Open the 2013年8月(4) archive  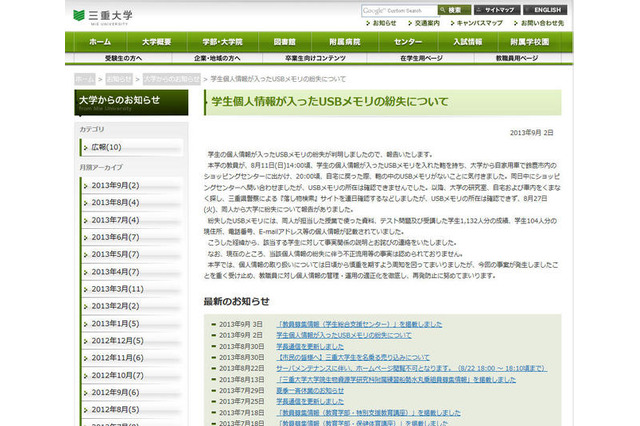pyautogui.click(x=131, y=203)
